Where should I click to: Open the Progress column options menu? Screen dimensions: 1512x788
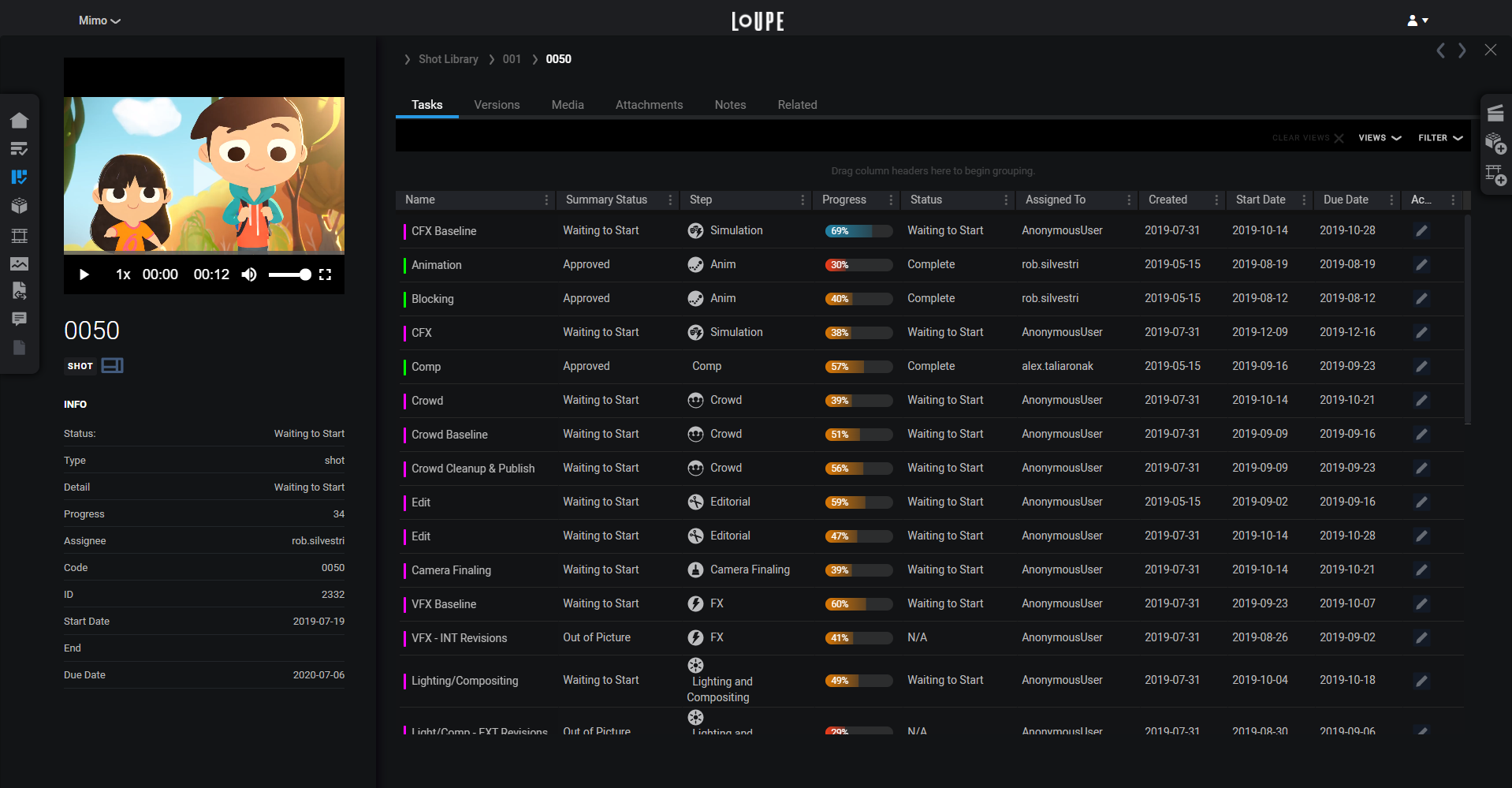point(891,200)
